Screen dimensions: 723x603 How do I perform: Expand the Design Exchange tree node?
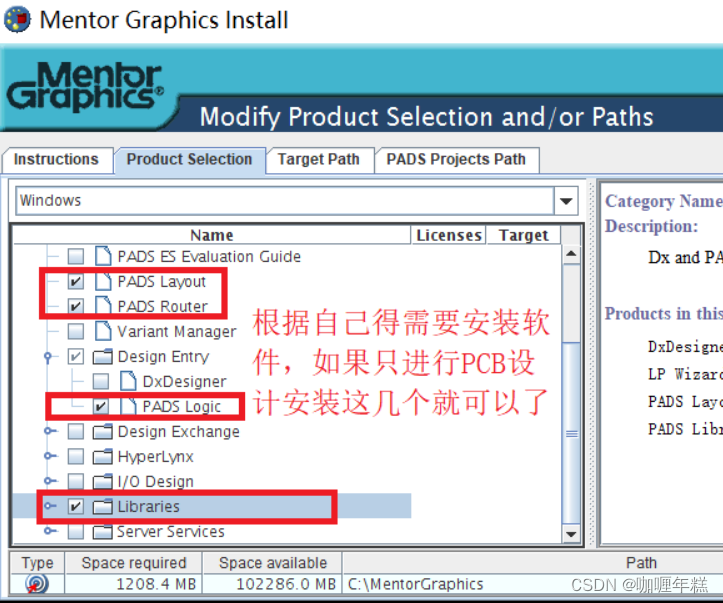pos(50,431)
